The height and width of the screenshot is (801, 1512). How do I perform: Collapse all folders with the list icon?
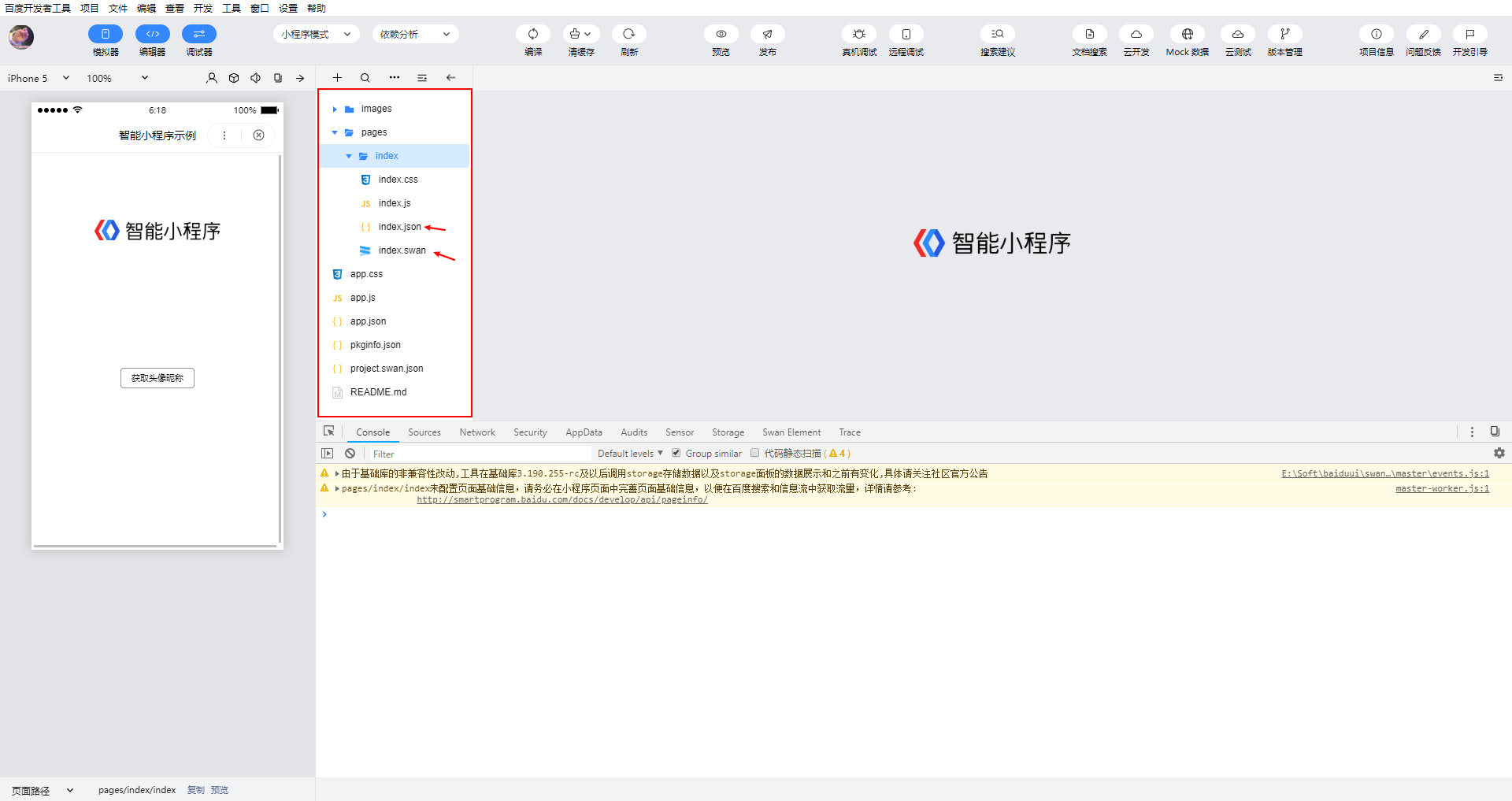[x=422, y=77]
